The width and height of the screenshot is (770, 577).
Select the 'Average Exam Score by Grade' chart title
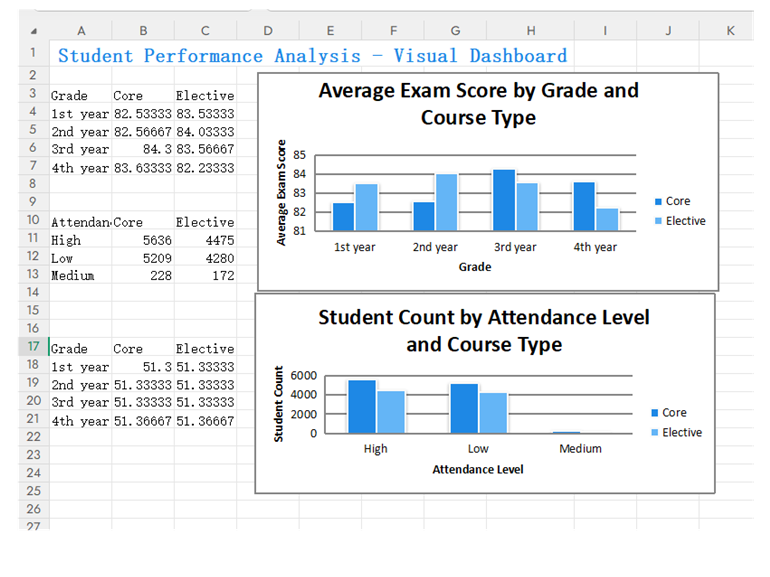pyautogui.click(x=479, y=104)
